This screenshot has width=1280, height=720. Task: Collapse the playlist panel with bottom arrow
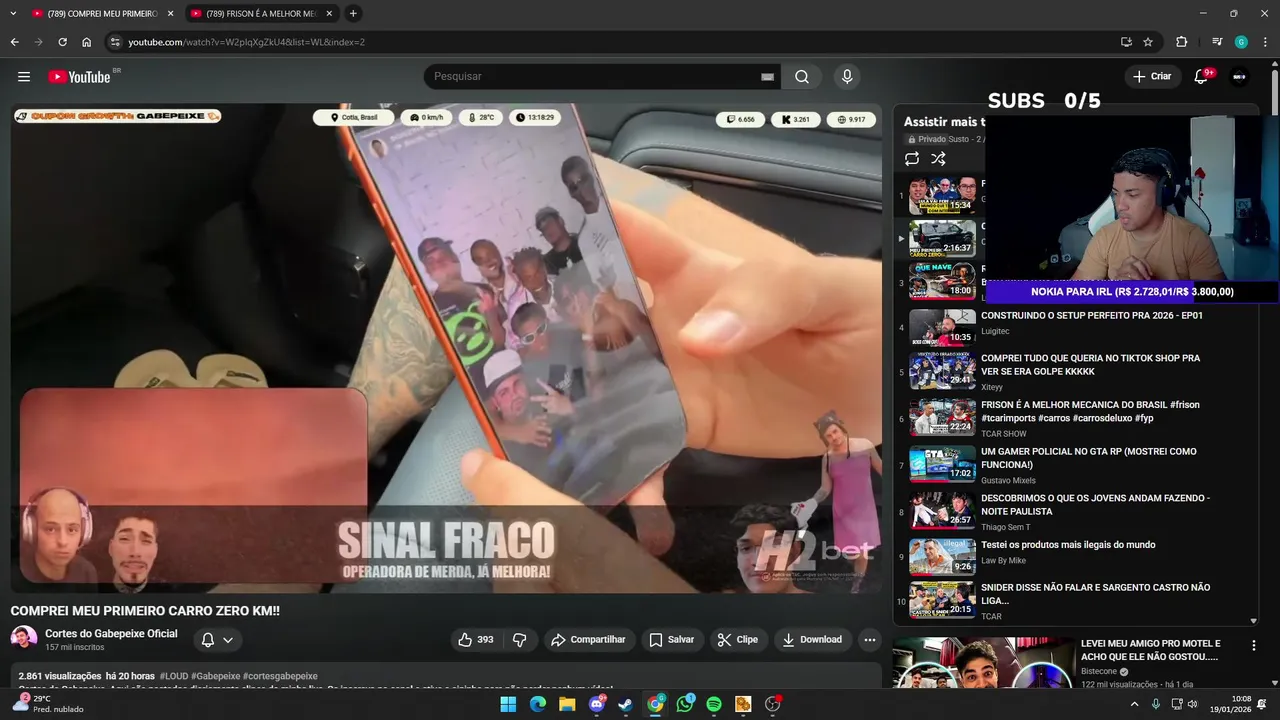(x=1254, y=621)
